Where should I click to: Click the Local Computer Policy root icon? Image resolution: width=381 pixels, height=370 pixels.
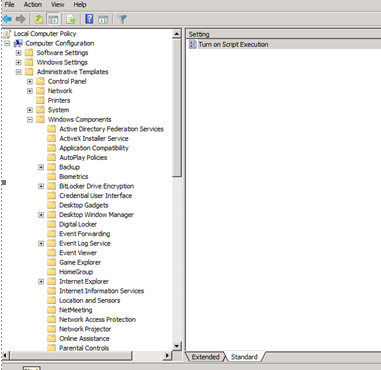point(7,33)
